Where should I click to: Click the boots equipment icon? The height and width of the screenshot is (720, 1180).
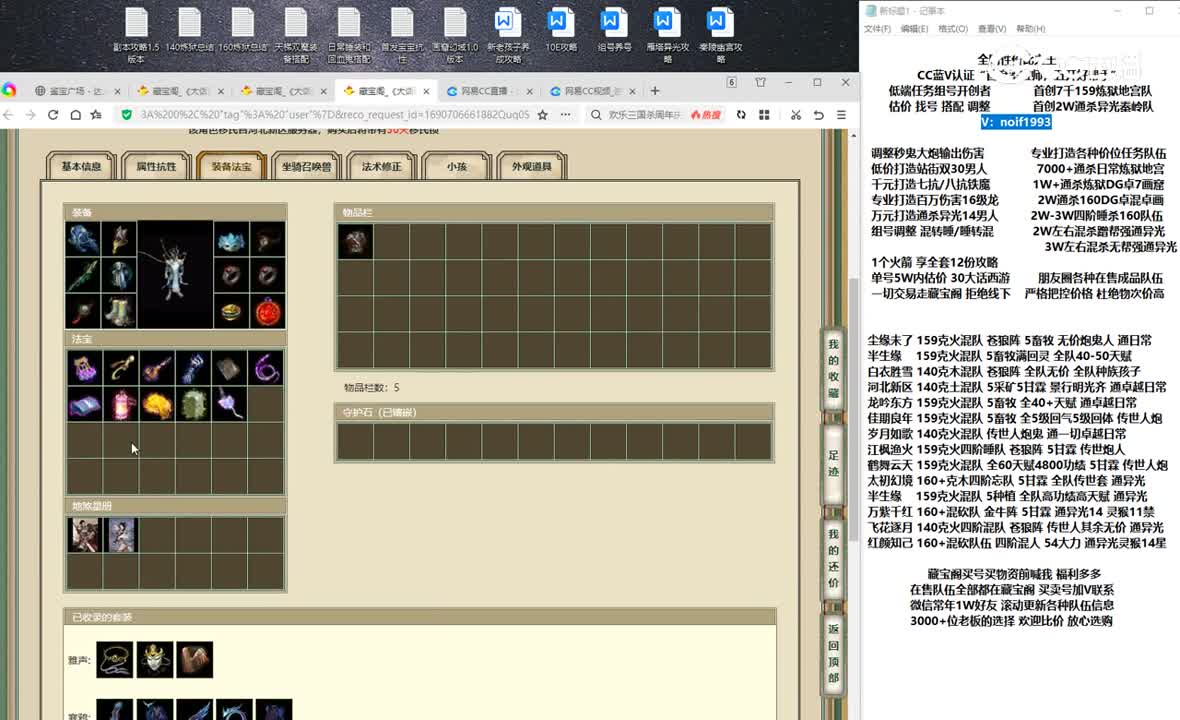[x=120, y=311]
